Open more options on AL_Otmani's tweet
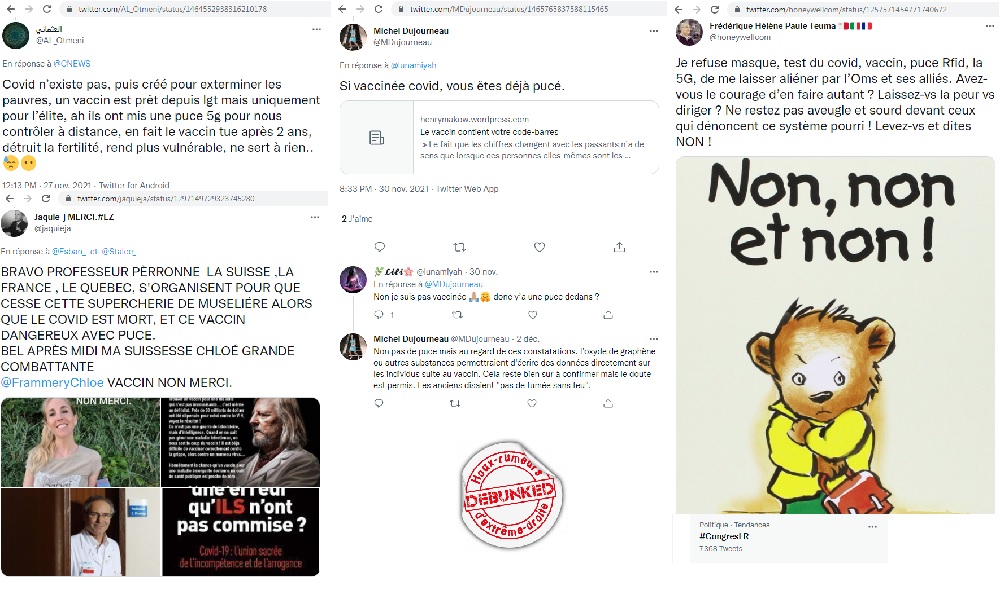Image resolution: width=1000 pixels, height=590 pixels. pos(316,29)
